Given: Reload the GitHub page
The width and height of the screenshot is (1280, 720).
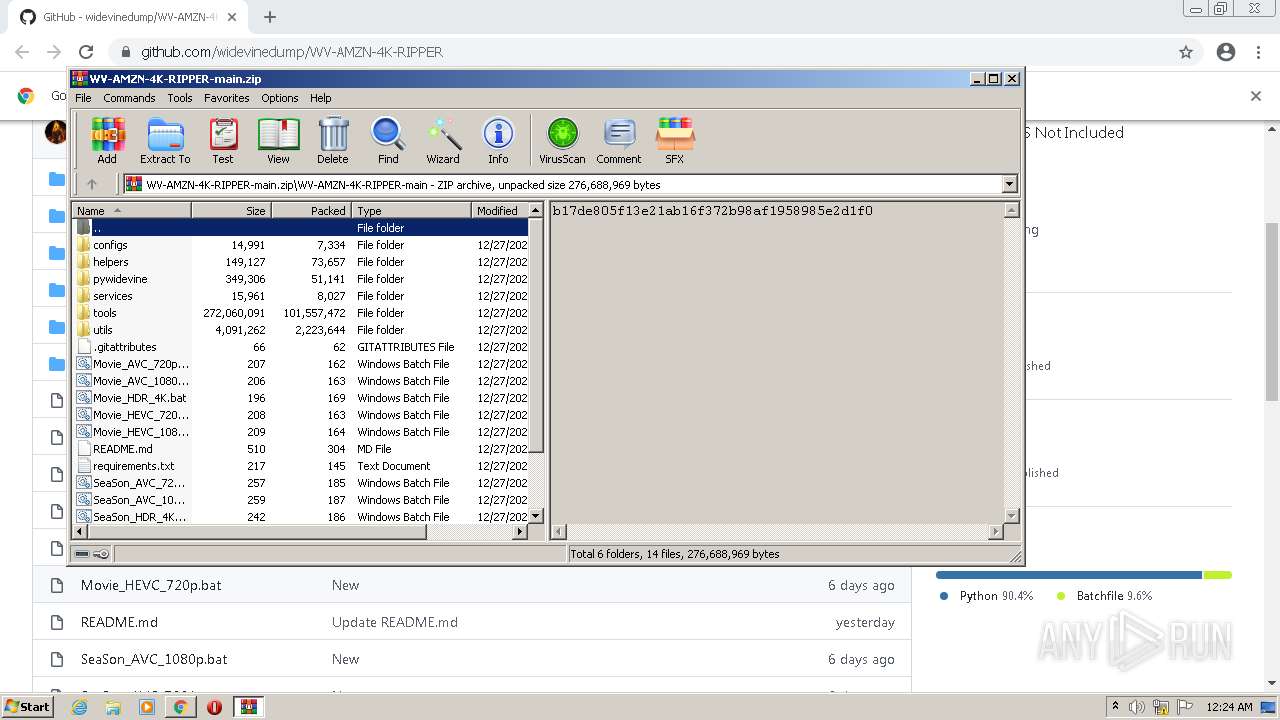Looking at the screenshot, I should point(86,52).
